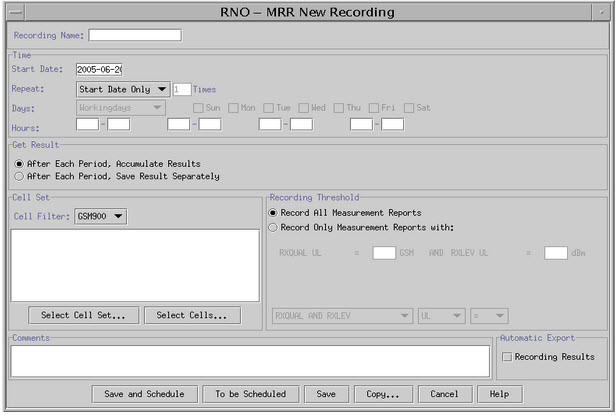
Task: Select 'After Each Period, Accumulate Results'
Action: [20, 163]
